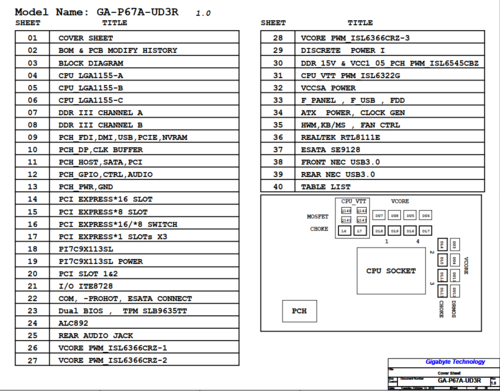Click the PCH block in layout diagram
Image resolution: width=500 pixels, height=391 pixels.
pos(299,311)
